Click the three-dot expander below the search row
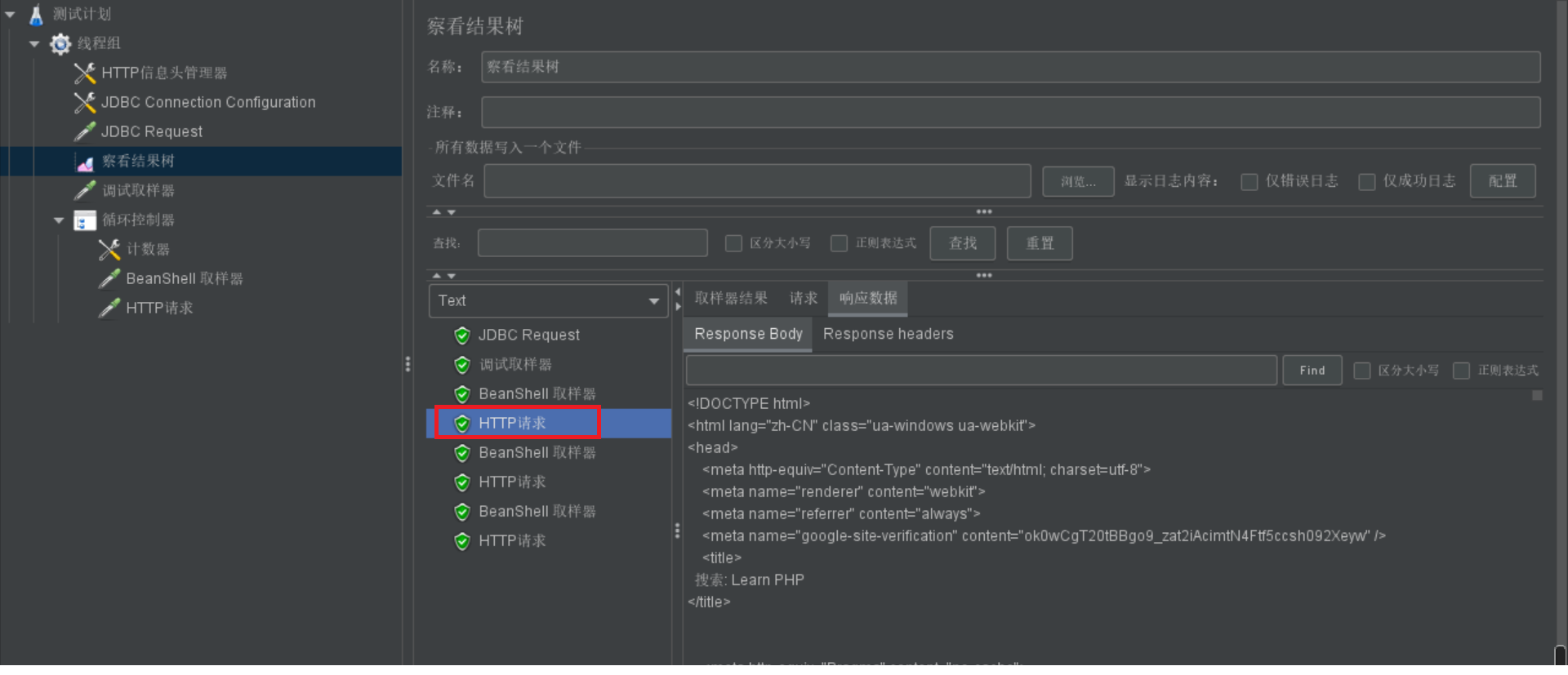The image size is (1568, 675). coord(984,275)
